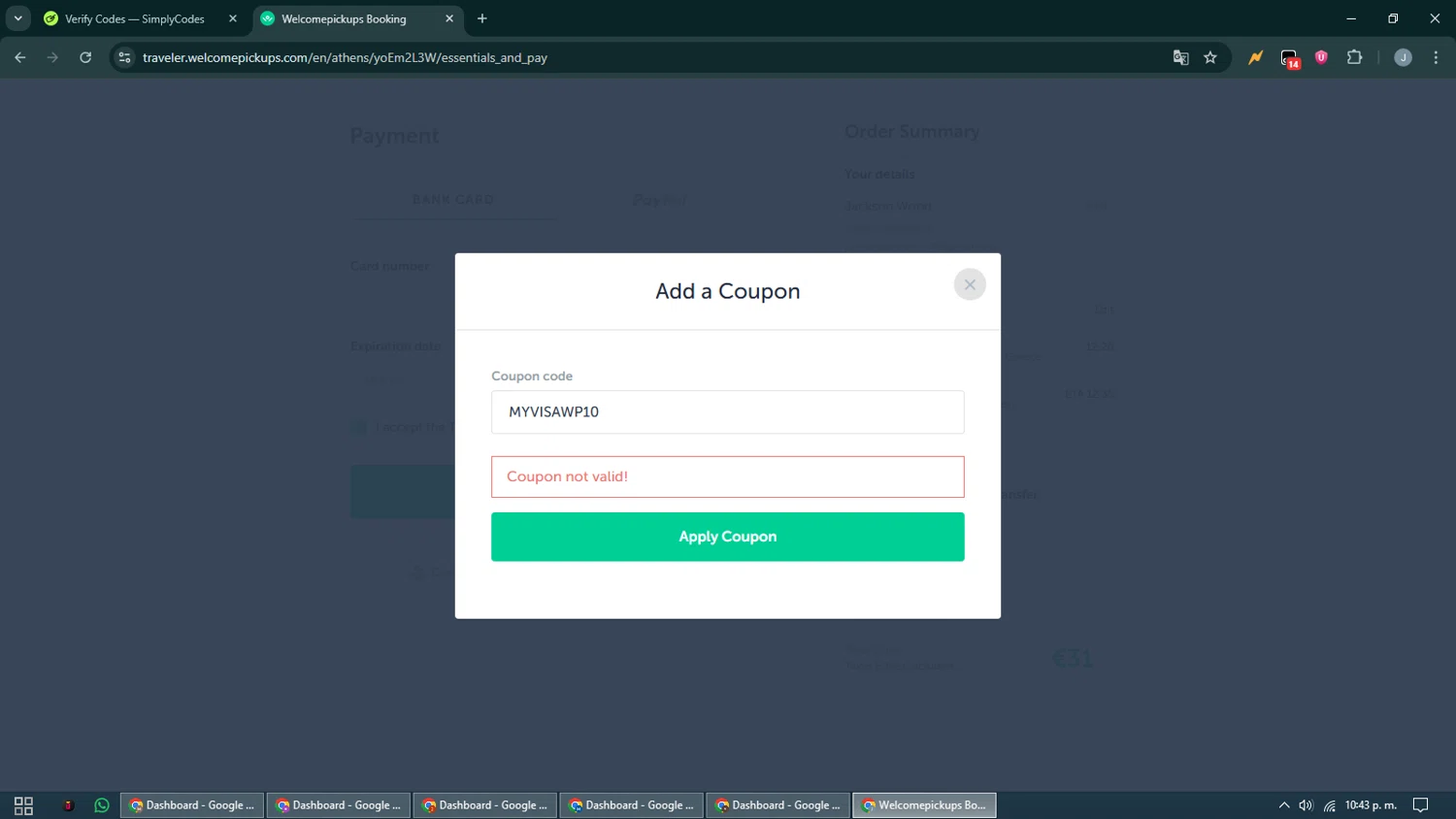Screen dimensions: 1456x819
Task: Bookmark this page with star icon
Action: [x=1210, y=57]
